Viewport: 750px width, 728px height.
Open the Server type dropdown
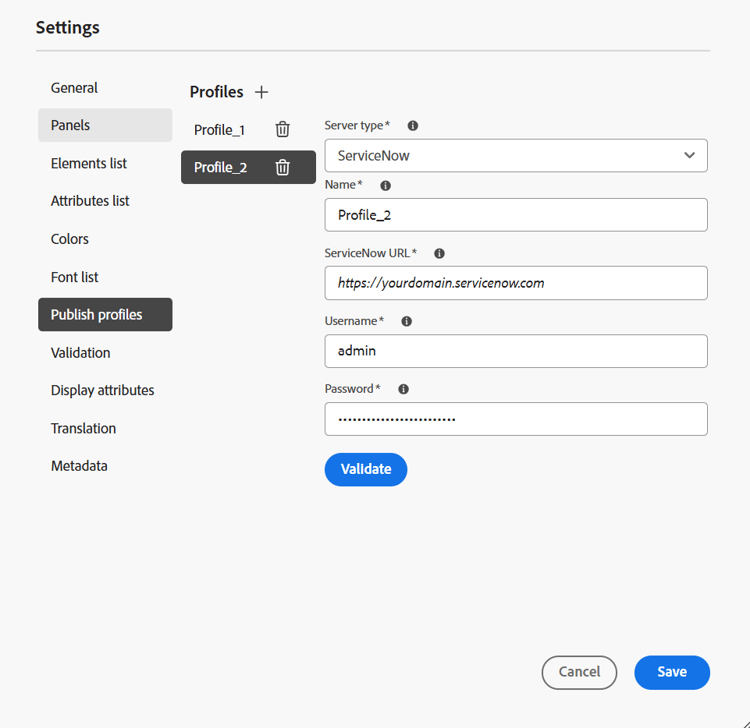pyautogui.click(x=516, y=156)
